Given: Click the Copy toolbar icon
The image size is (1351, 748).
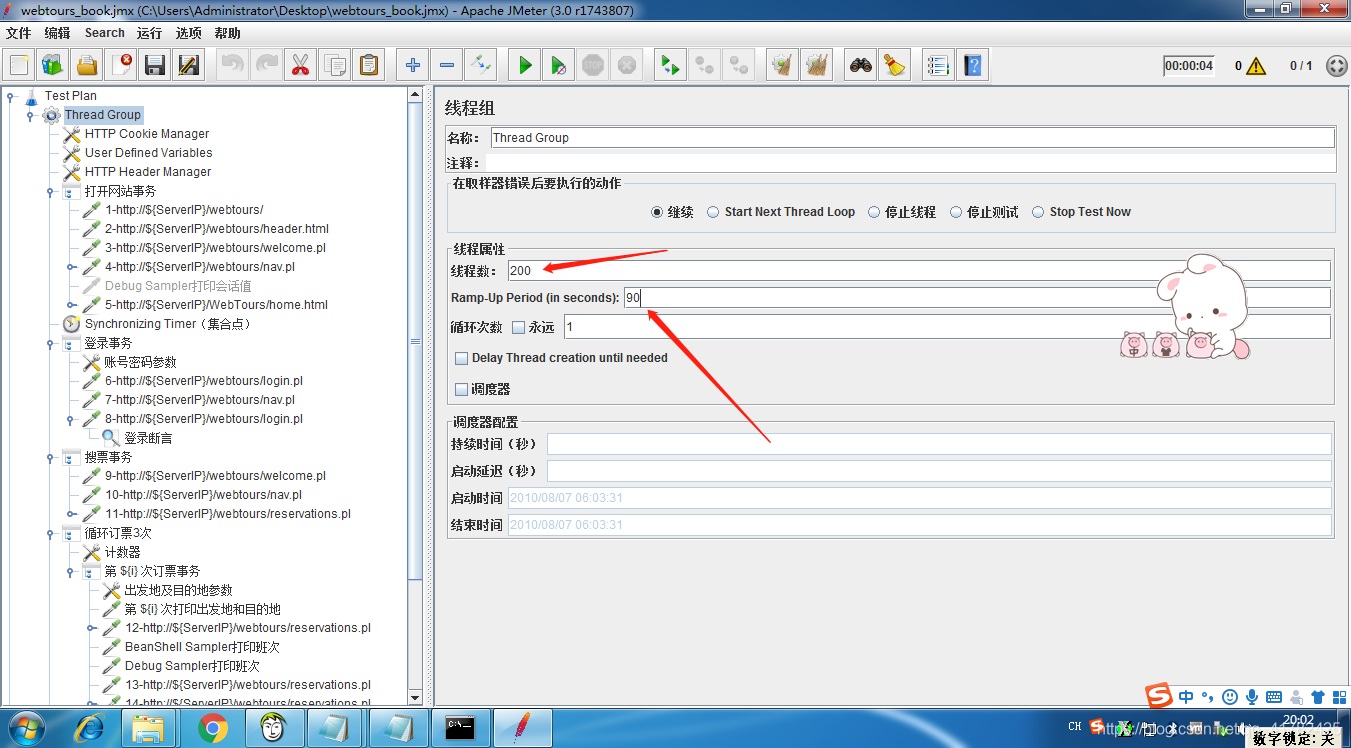Looking at the screenshot, I should coord(335,66).
